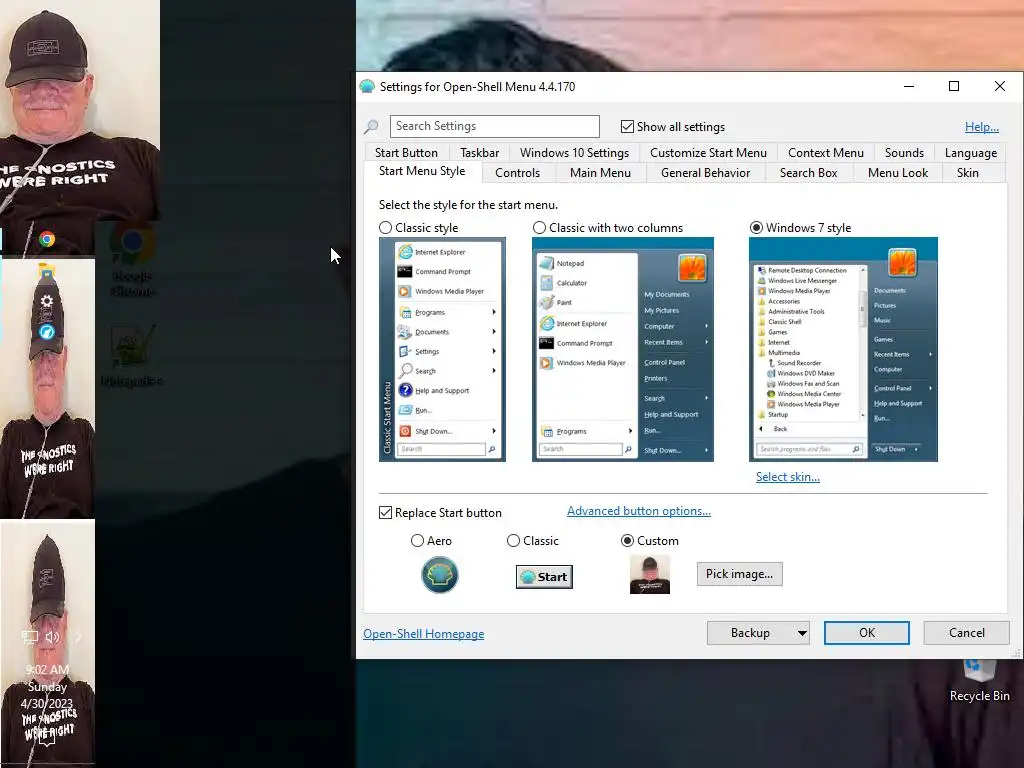The width and height of the screenshot is (1024, 768).
Task: Maximize the Open-Shell settings window
Action: pyautogui.click(x=953, y=86)
